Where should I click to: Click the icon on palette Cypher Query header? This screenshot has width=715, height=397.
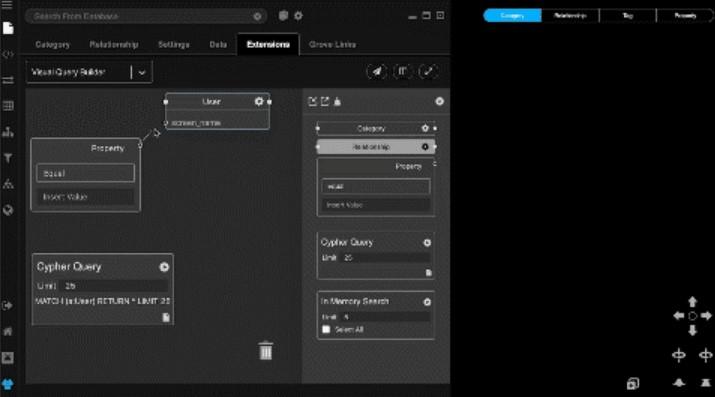coord(427,242)
